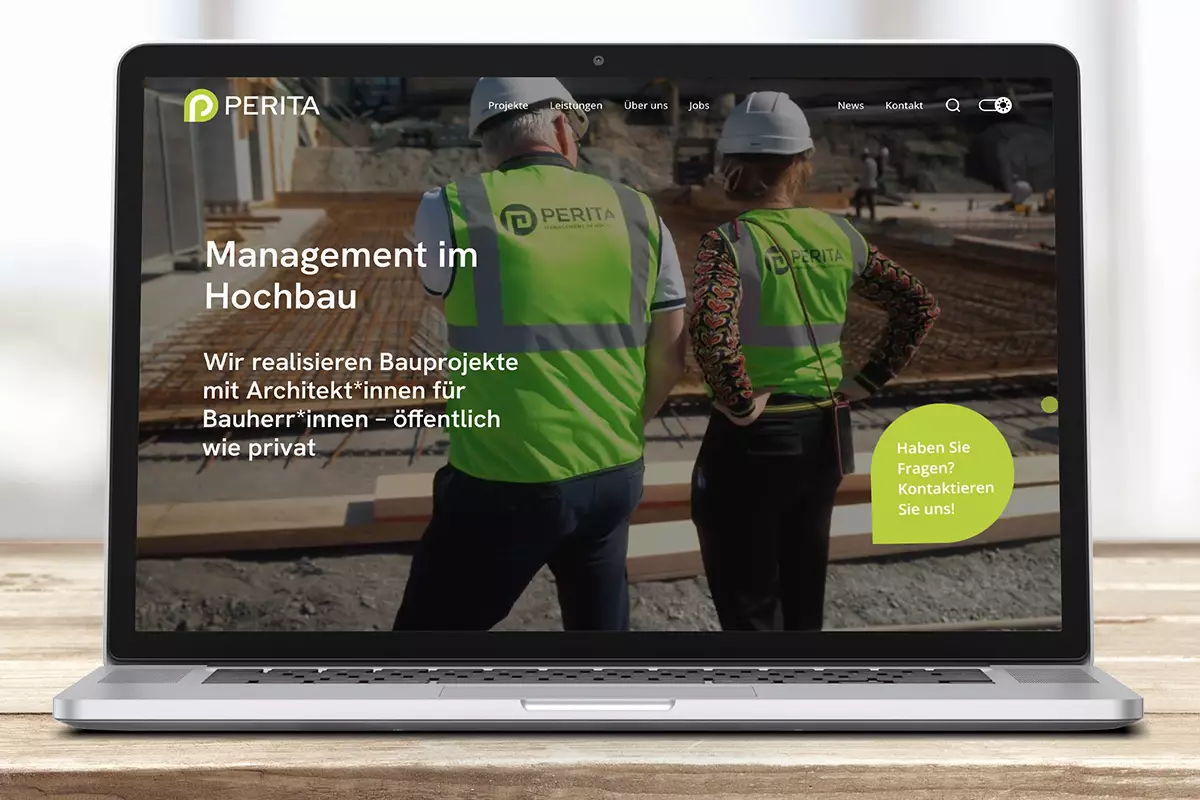Click the laptop webcam above the screen

point(597,60)
